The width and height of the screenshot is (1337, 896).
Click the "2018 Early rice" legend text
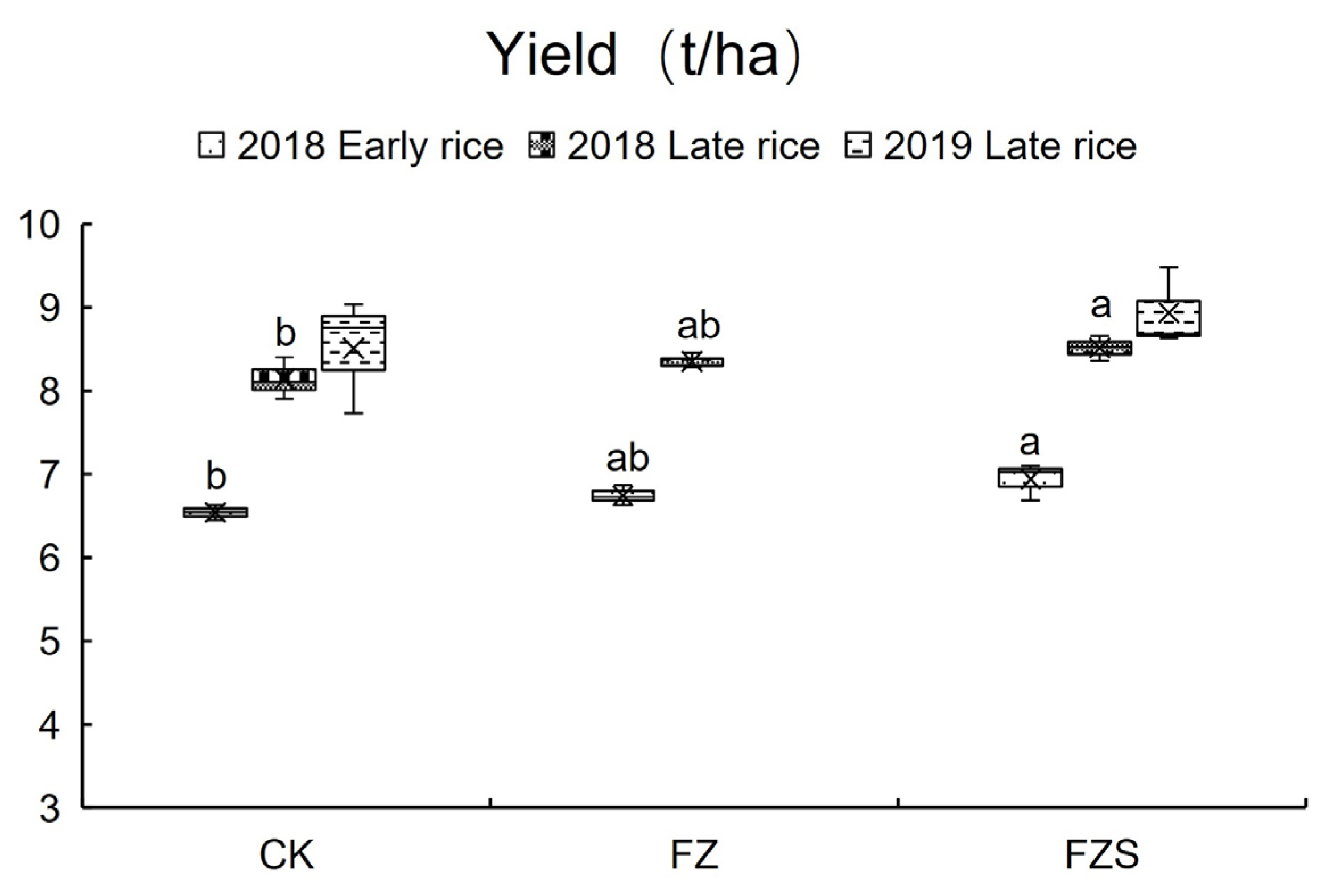pyautogui.click(x=370, y=146)
